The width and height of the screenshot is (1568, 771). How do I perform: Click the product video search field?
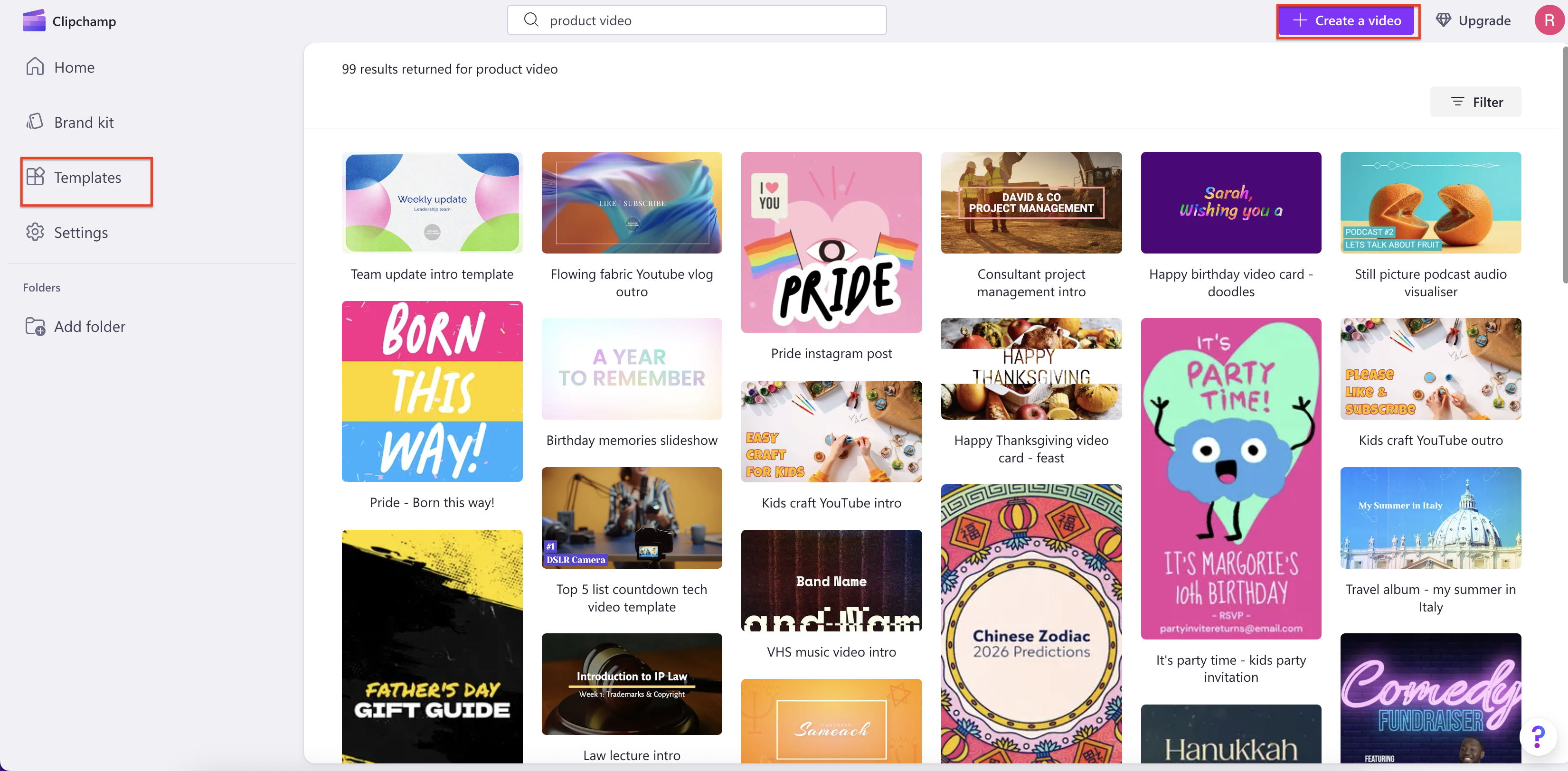pyautogui.click(x=696, y=19)
